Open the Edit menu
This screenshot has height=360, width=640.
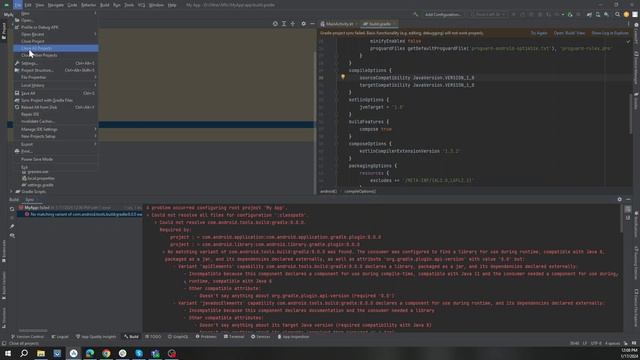[28, 5]
